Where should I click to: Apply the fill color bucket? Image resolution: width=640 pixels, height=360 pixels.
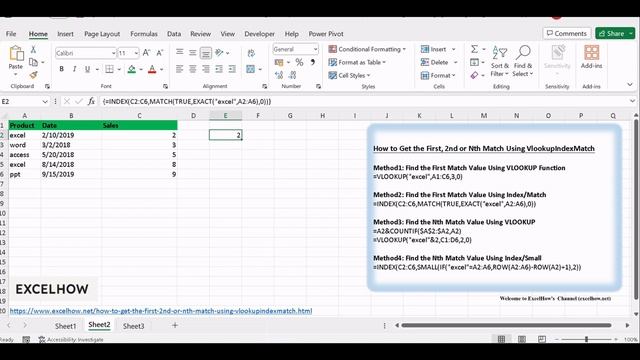click(131, 69)
